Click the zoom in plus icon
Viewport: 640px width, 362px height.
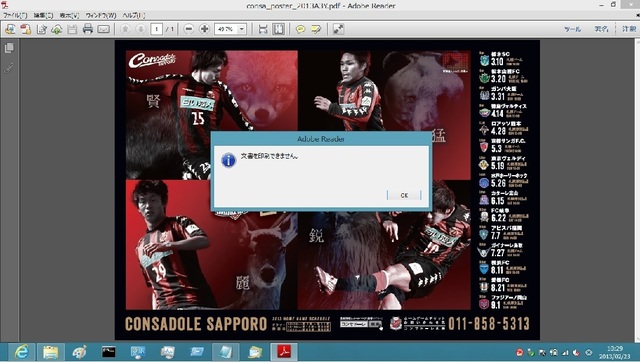(x=204, y=29)
